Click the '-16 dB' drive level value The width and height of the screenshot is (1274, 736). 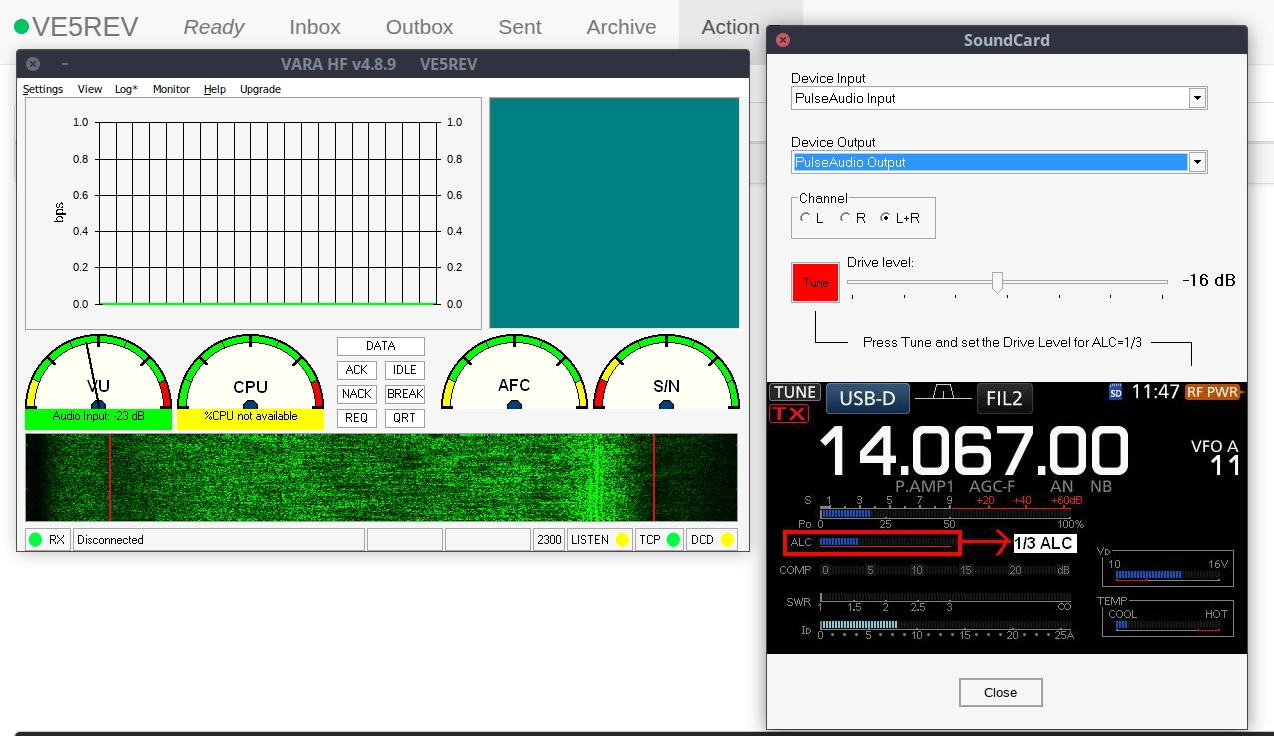1208,281
